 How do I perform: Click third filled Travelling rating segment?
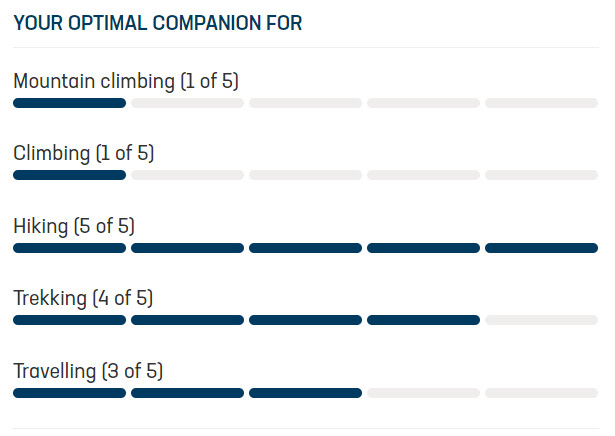click(306, 393)
